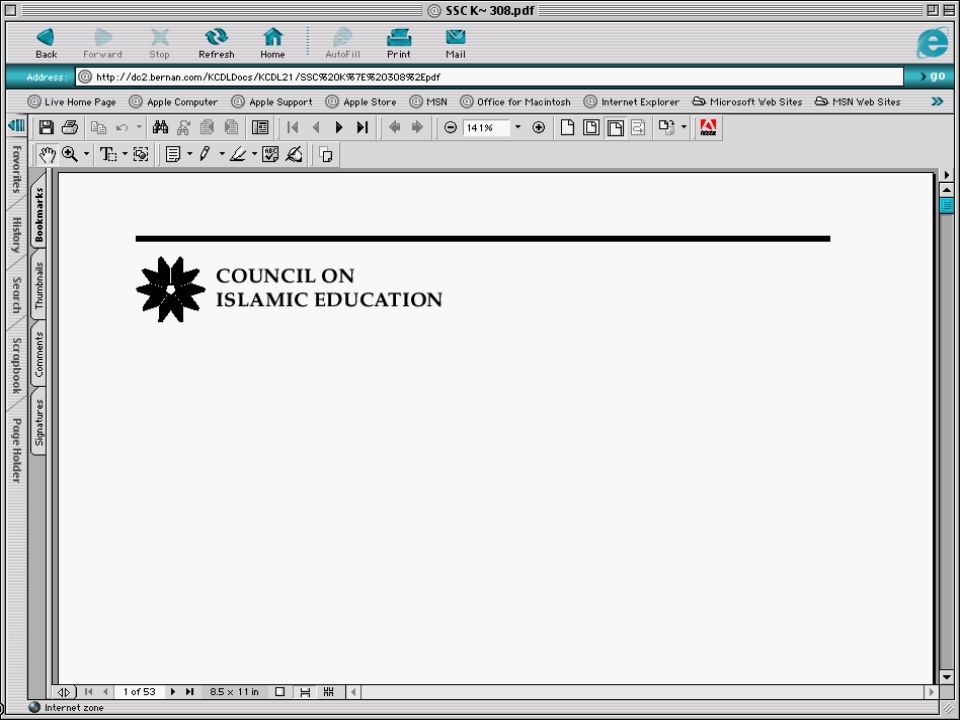Open the History explorer tab

pyautogui.click(x=17, y=235)
